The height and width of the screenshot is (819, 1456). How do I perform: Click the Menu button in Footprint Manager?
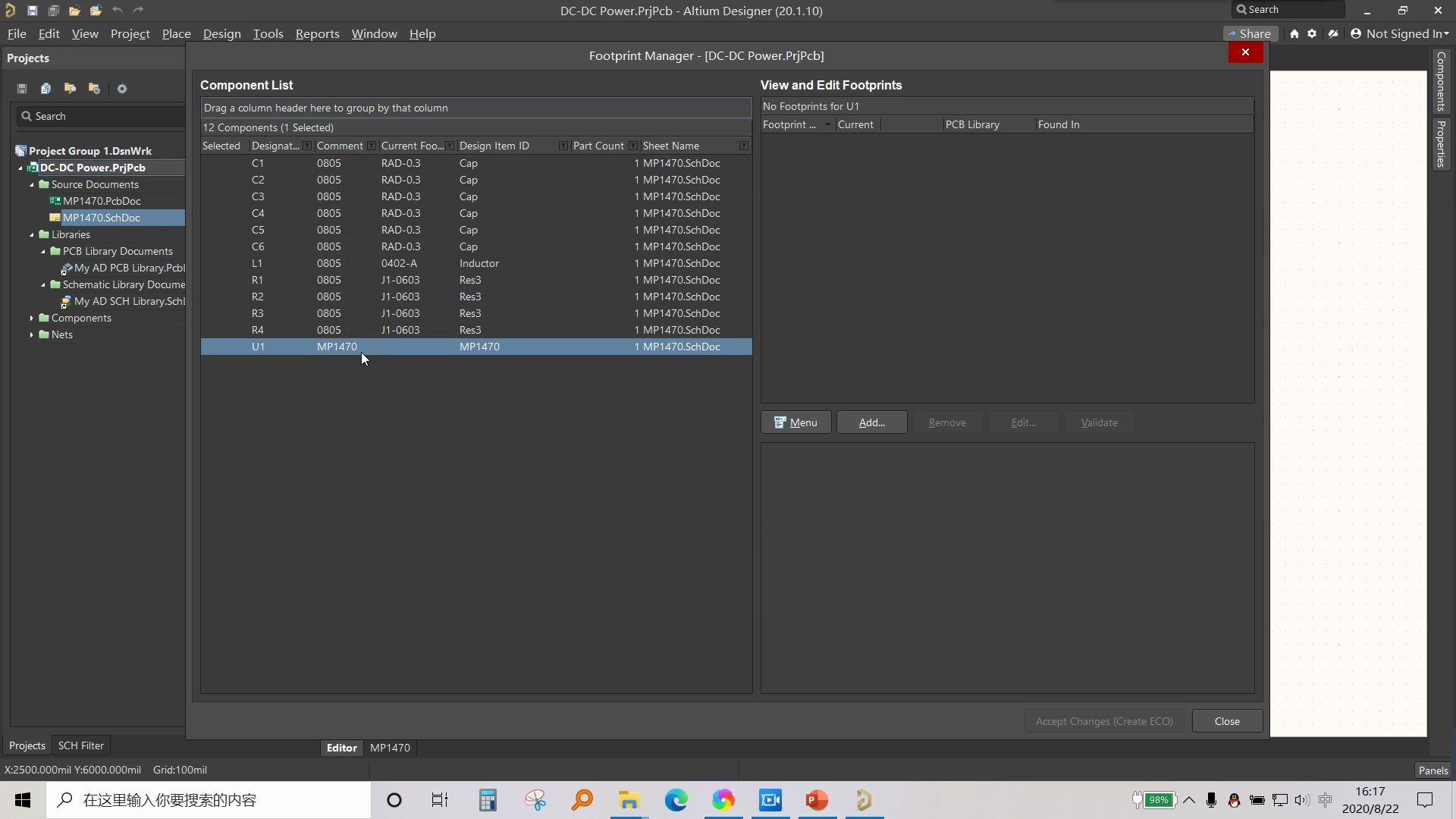[795, 422]
